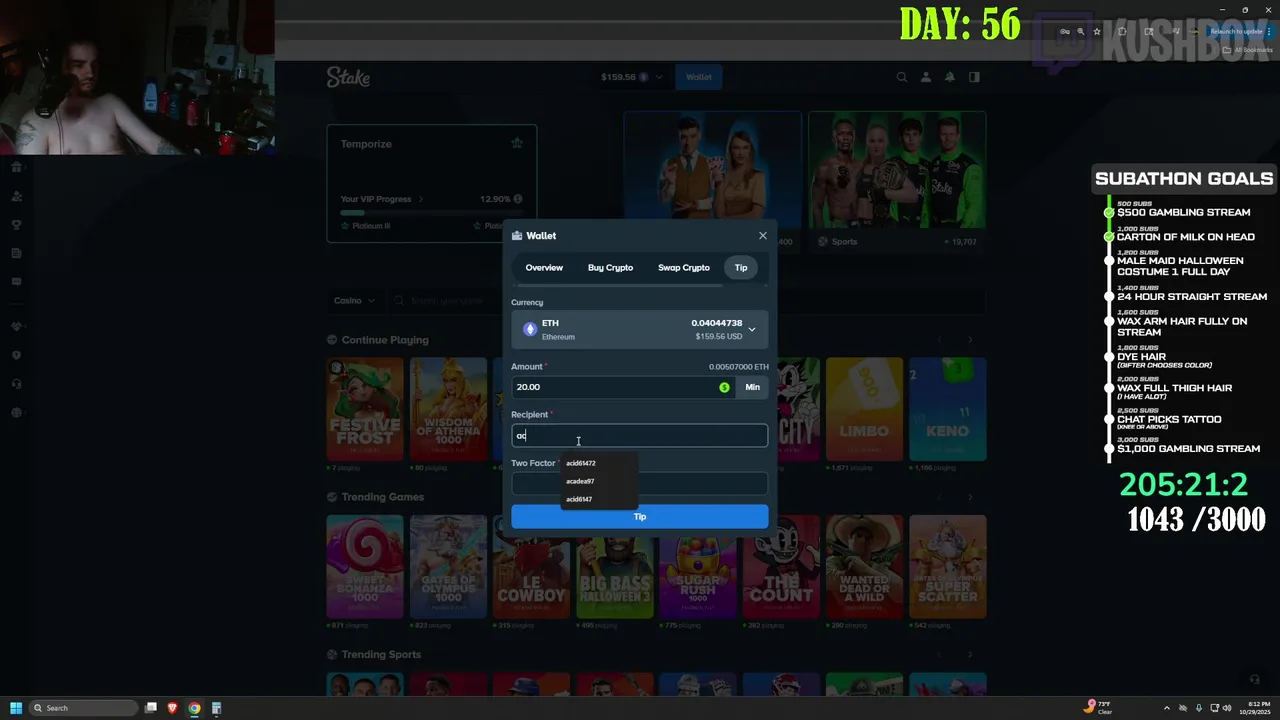Open The Count game

[x=781, y=567]
